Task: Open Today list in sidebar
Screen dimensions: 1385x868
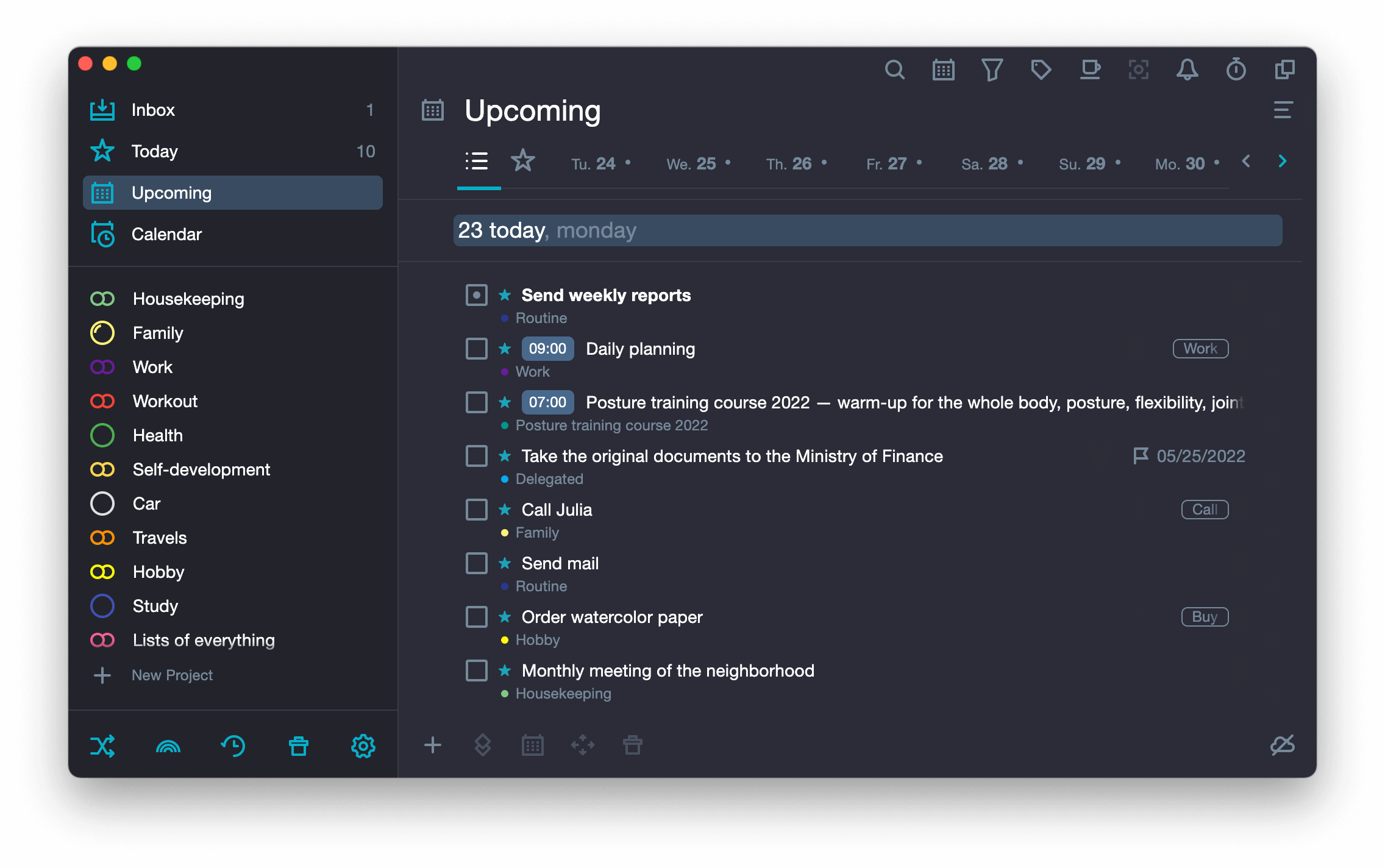Action: [233, 151]
